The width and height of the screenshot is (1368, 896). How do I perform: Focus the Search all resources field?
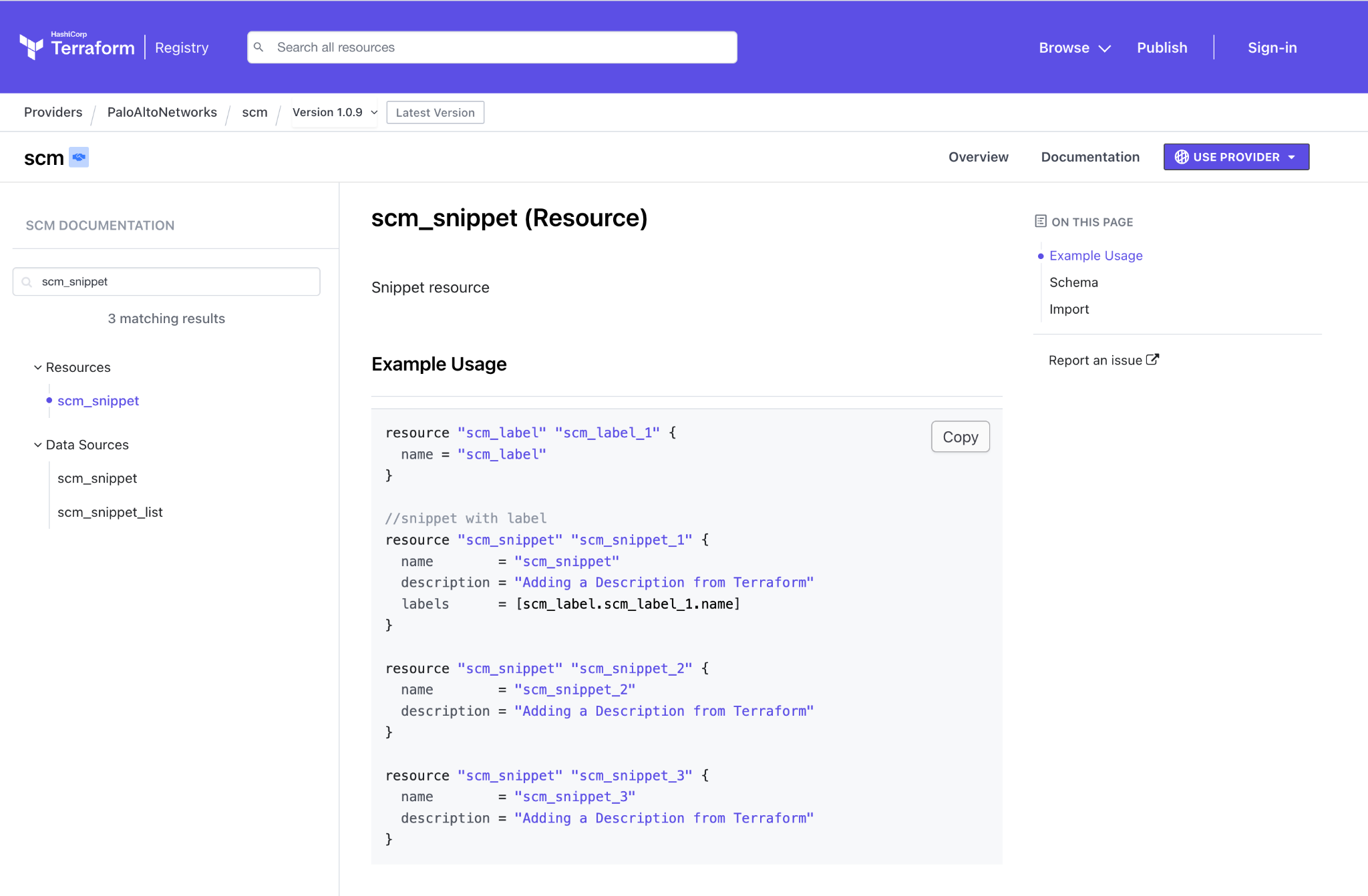point(492,47)
